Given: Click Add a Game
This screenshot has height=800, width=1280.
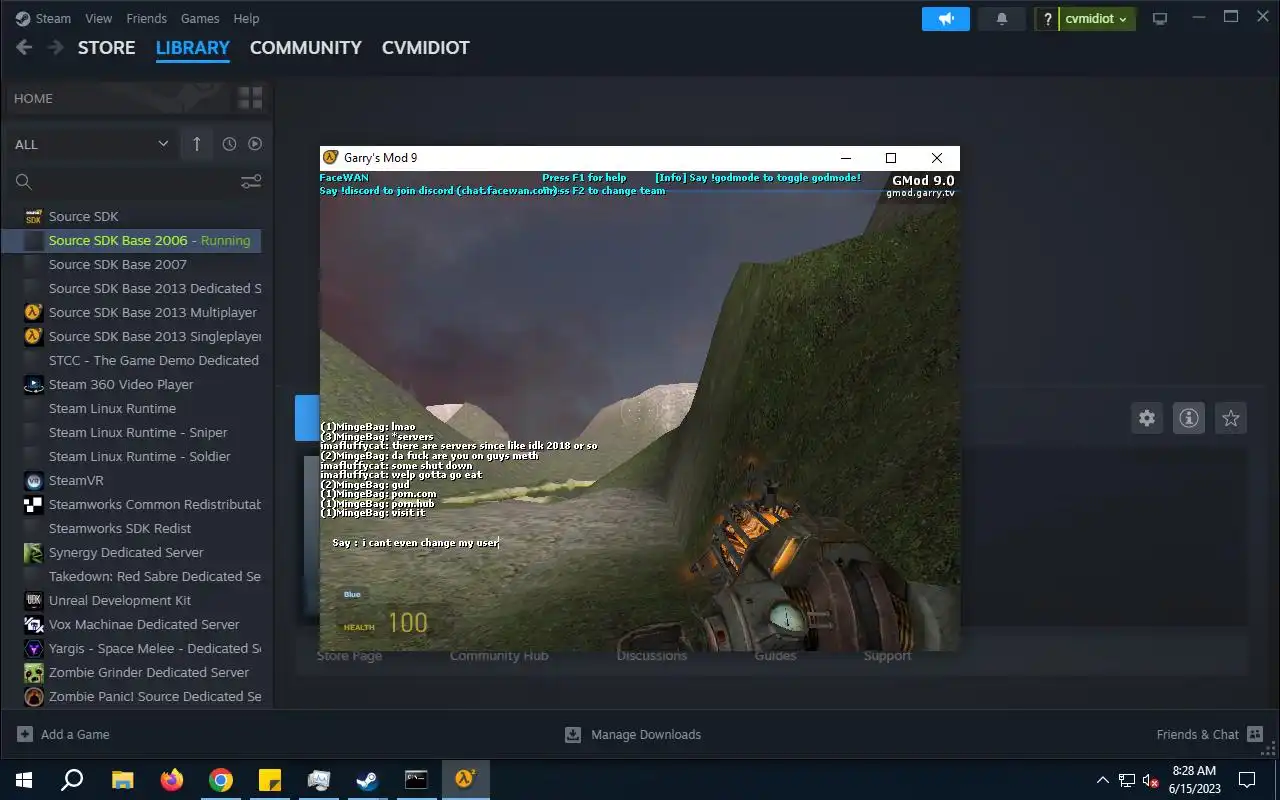Looking at the screenshot, I should (x=64, y=734).
